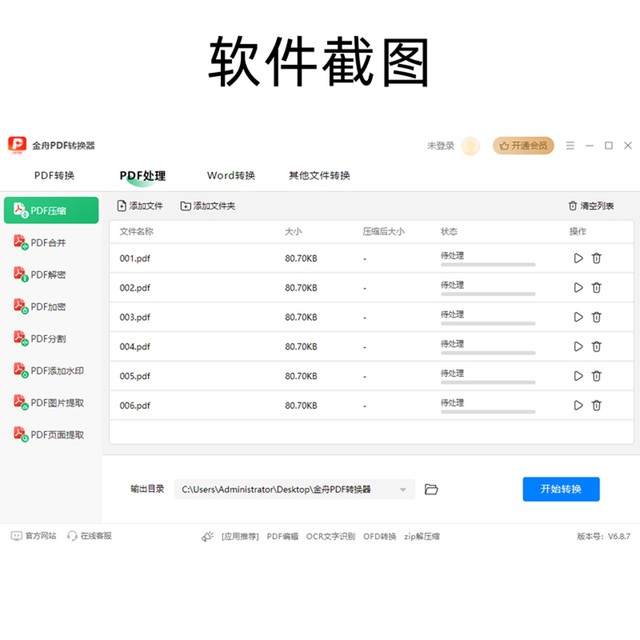This screenshot has height=640, width=640.
Task: Start compressing 004.pdf with play icon
Action: coord(578,346)
